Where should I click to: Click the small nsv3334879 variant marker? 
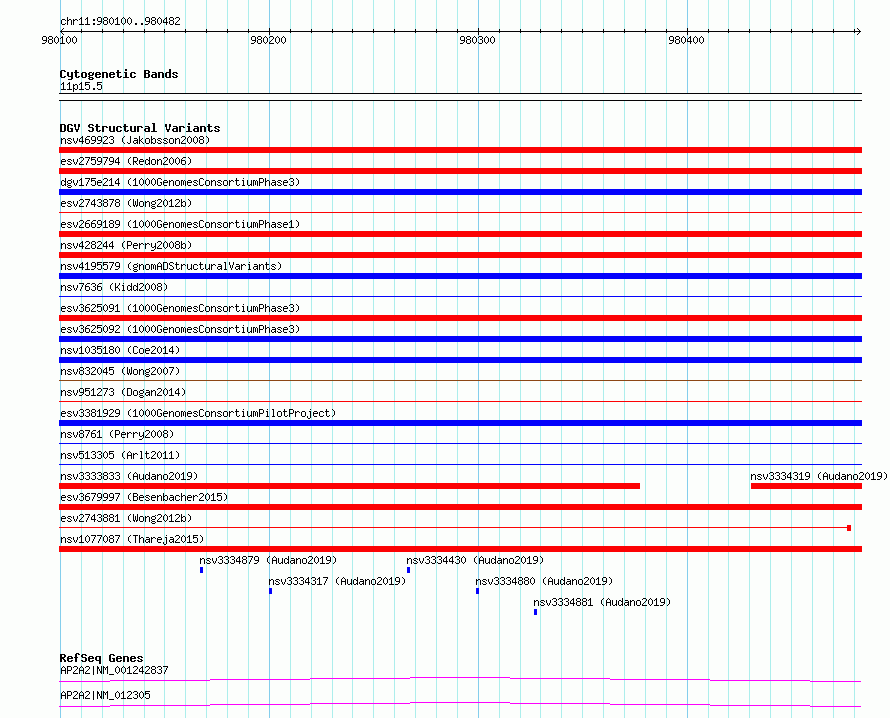pyautogui.click(x=201, y=570)
